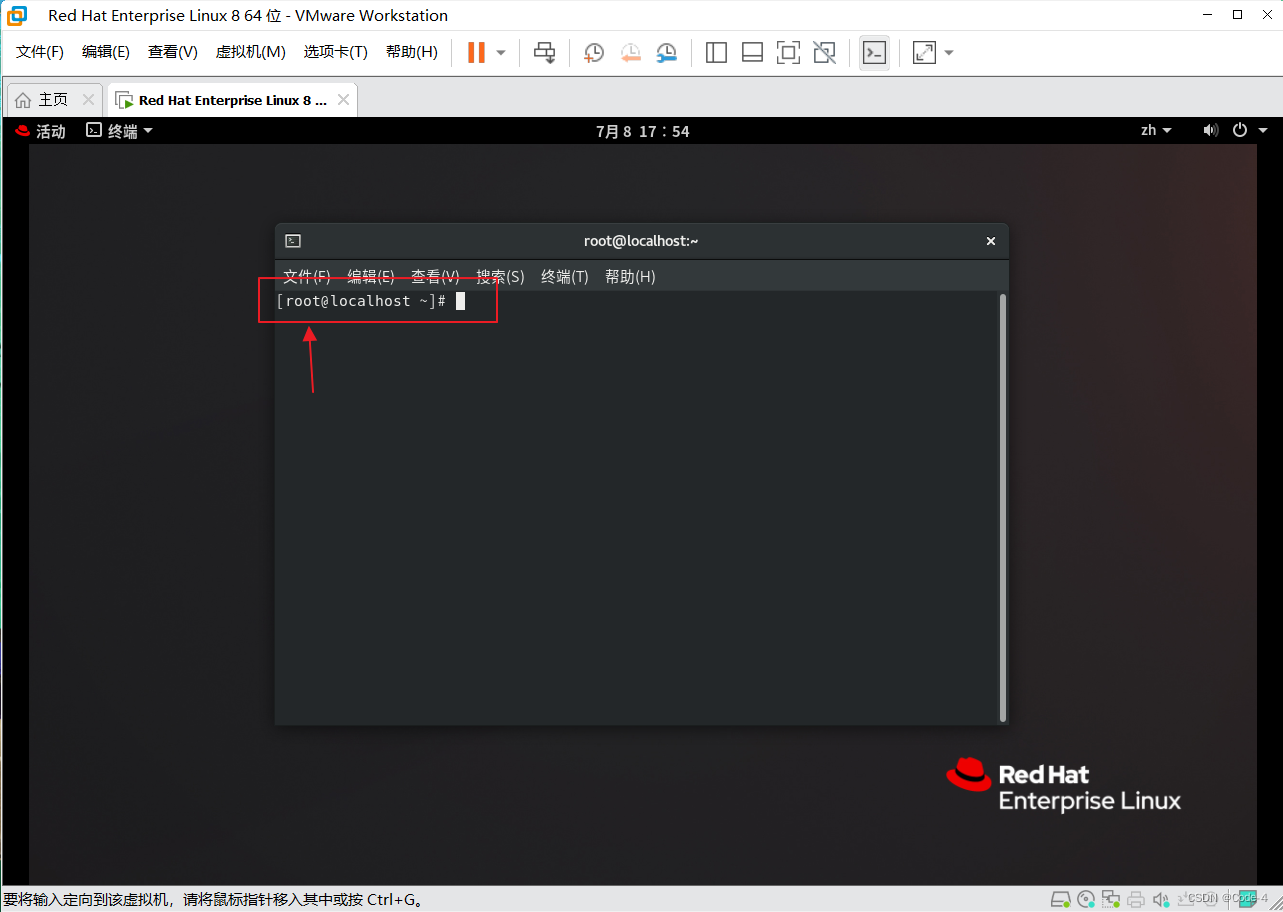Open terminal 搜索(S) menu
Screen dimensions: 1283x912
tap(500, 277)
